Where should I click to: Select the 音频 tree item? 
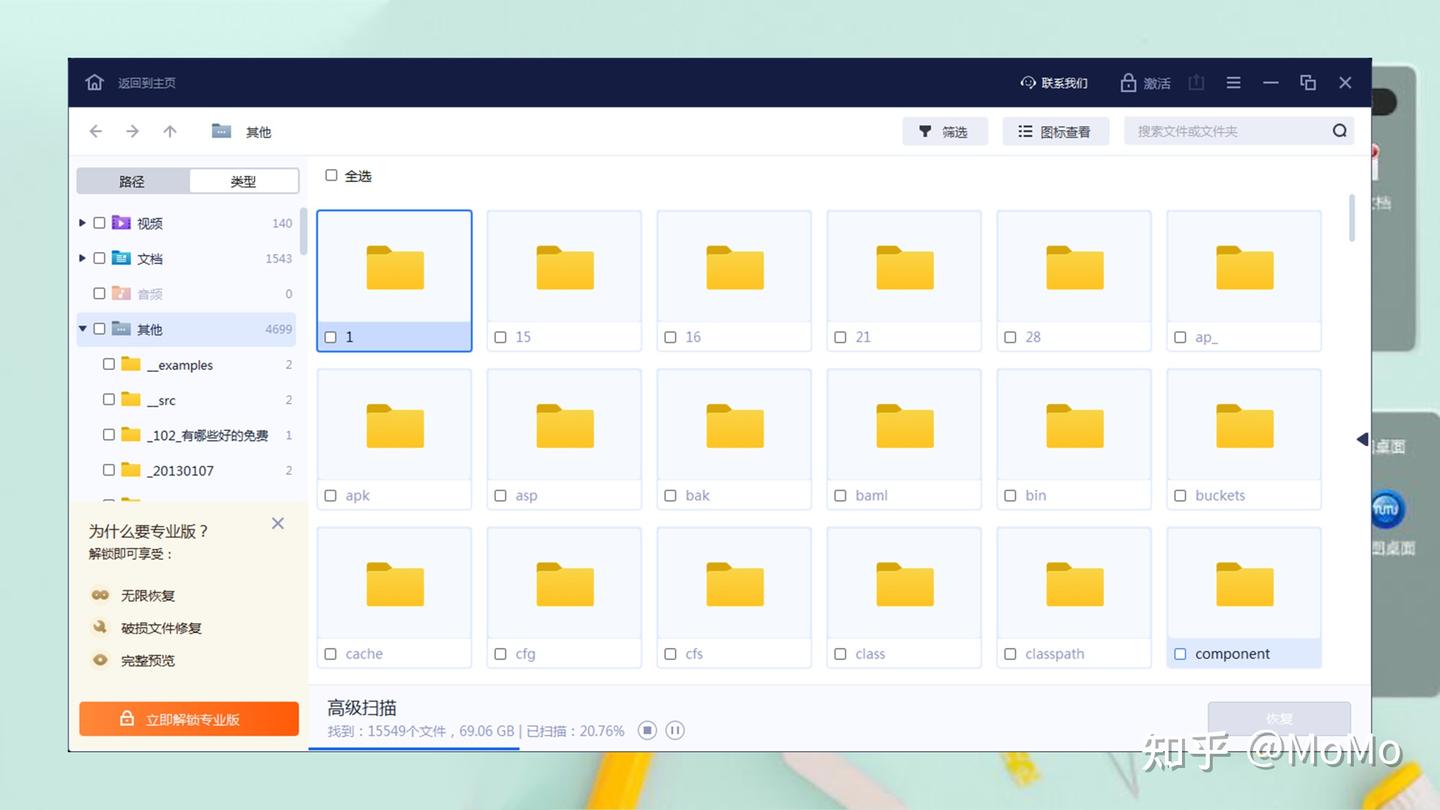(186, 293)
